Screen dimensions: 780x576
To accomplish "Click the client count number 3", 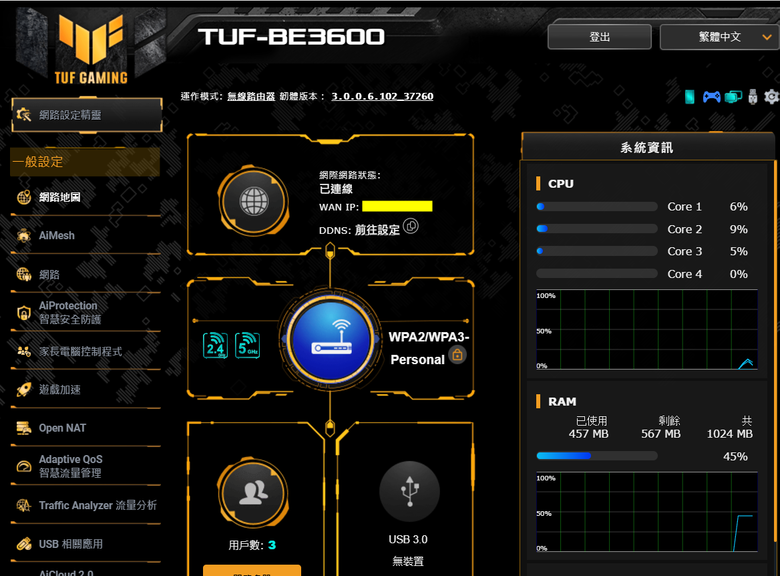I will [x=272, y=545].
